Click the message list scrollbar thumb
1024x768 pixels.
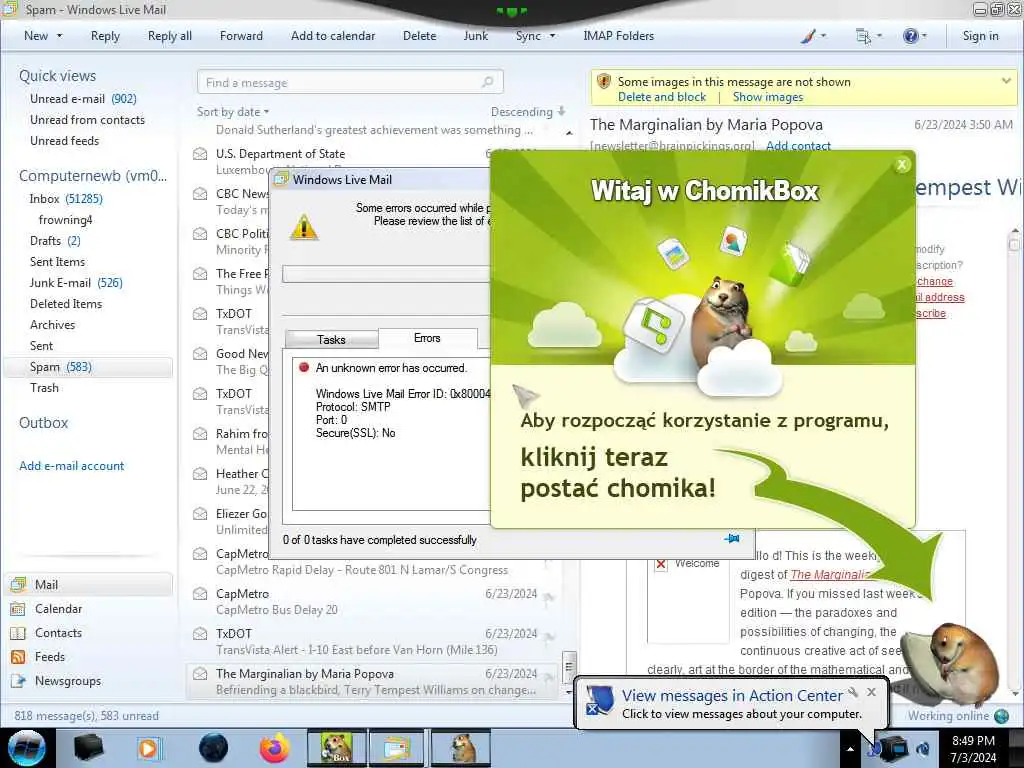coord(569,666)
